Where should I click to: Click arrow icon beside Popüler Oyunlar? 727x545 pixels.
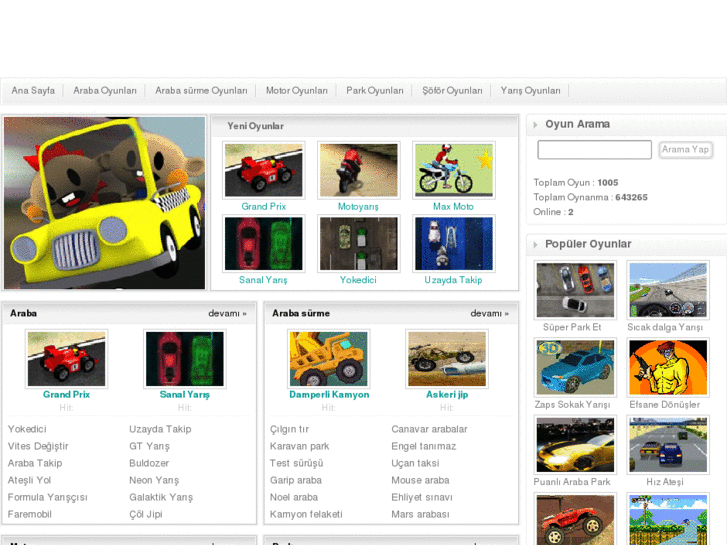coord(536,244)
